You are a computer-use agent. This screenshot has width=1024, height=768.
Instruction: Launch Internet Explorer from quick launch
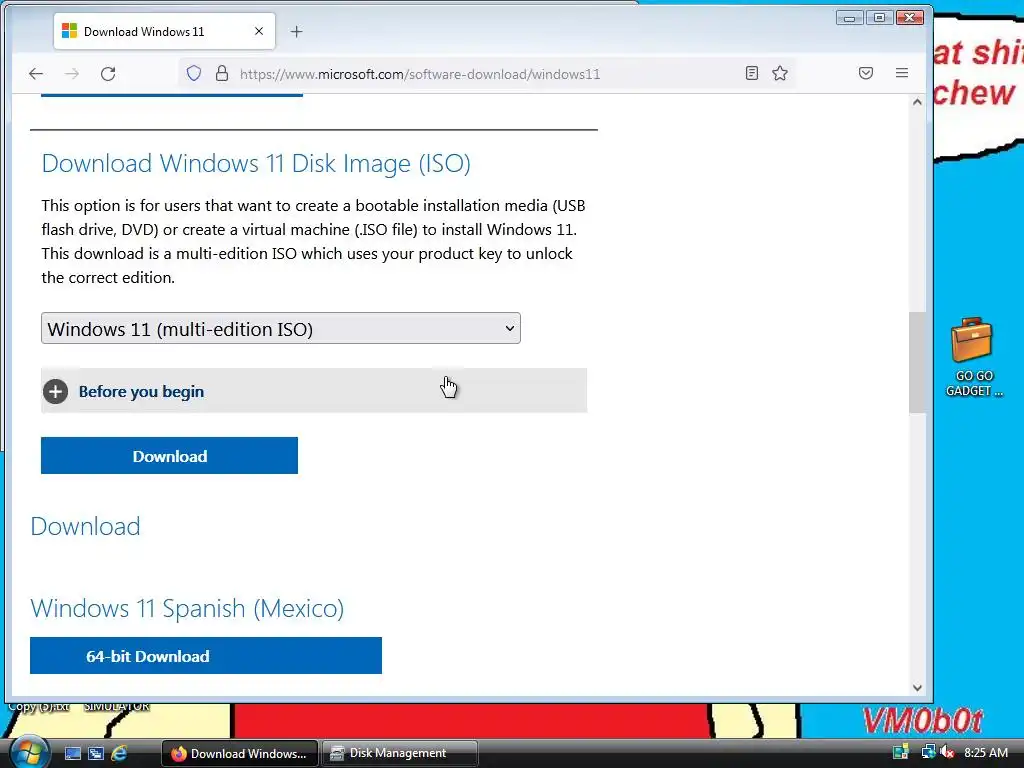(x=119, y=754)
